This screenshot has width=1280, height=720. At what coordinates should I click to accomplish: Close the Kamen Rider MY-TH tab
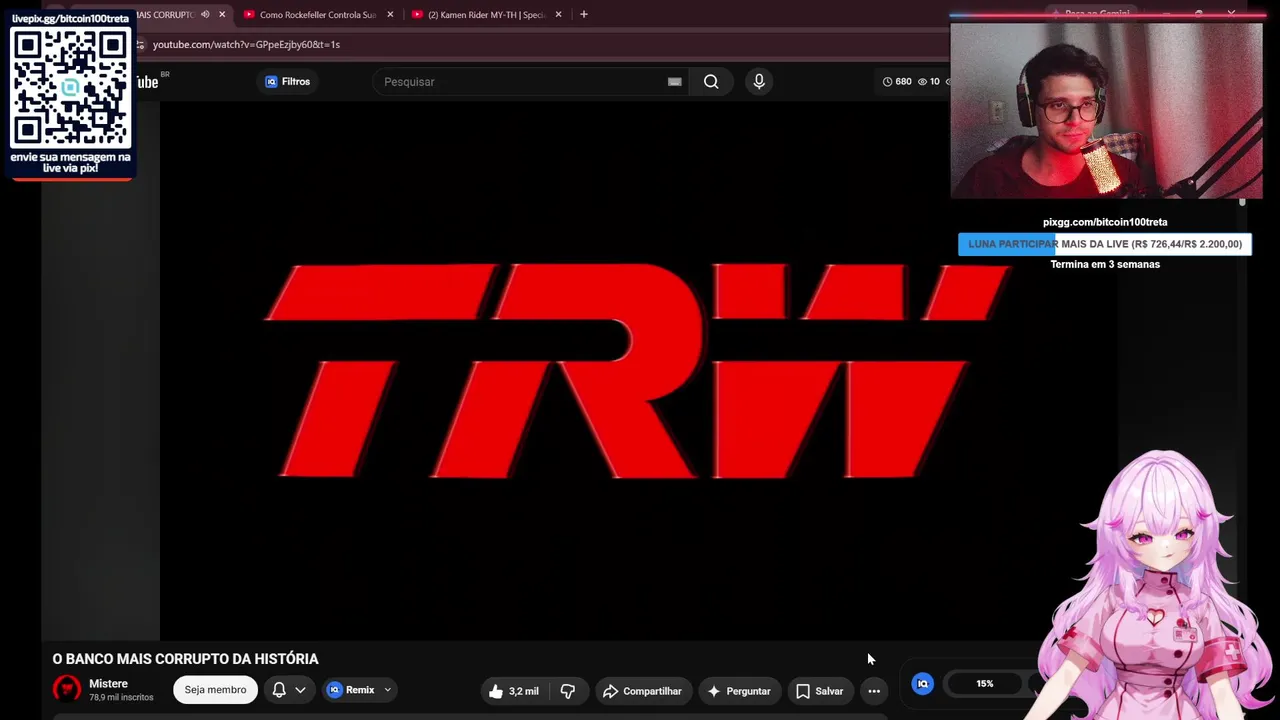tap(558, 14)
